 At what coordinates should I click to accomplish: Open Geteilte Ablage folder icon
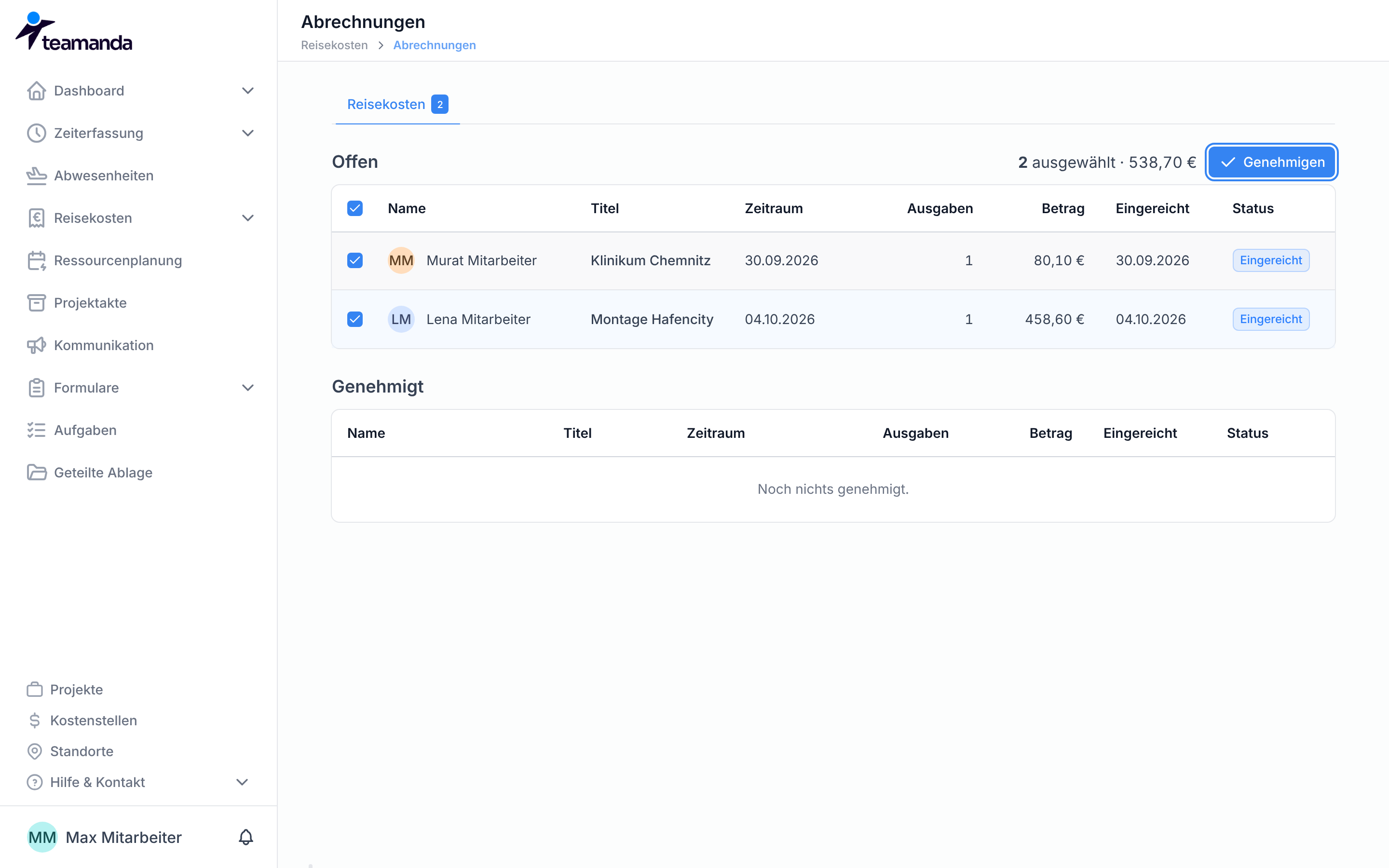click(36, 473)
